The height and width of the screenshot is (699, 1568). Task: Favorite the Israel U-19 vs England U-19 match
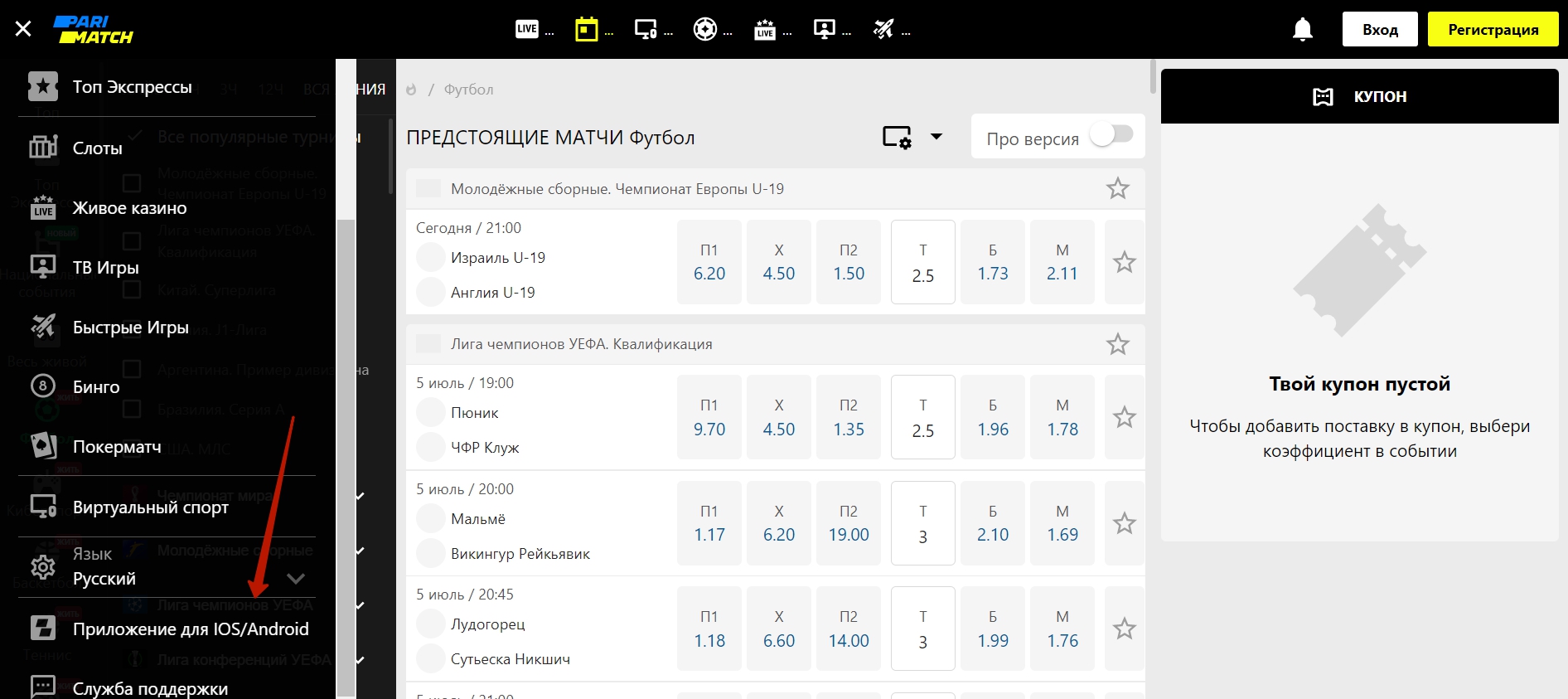pyautogui.click(x=1124, y=263)
